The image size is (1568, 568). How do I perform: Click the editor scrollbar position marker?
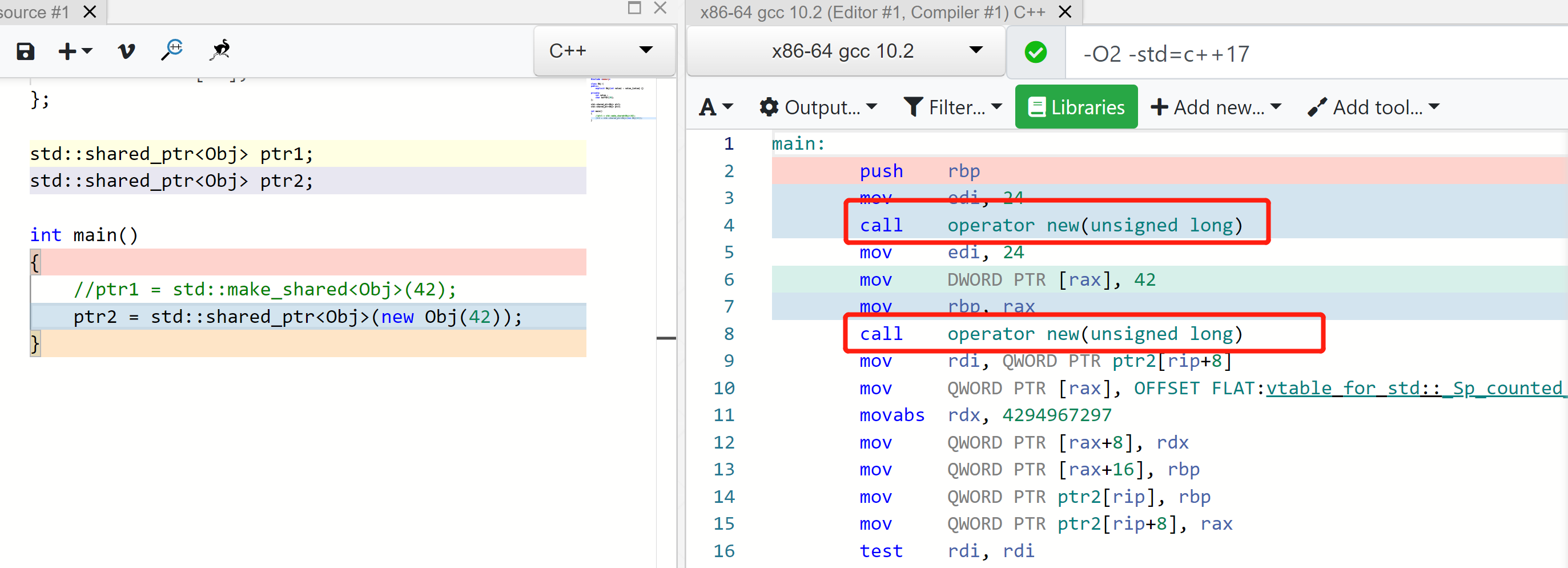click(666, 338)
